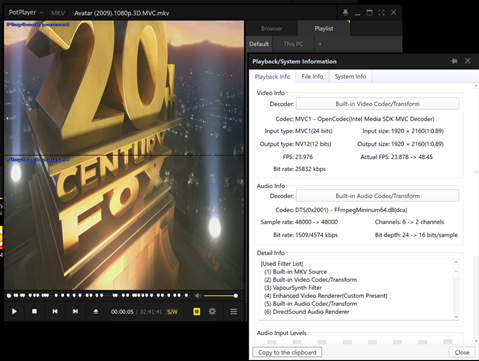Viewport: 479px width, 361px height.
Task: Open the System Info tab
Action: pos(350,77)
